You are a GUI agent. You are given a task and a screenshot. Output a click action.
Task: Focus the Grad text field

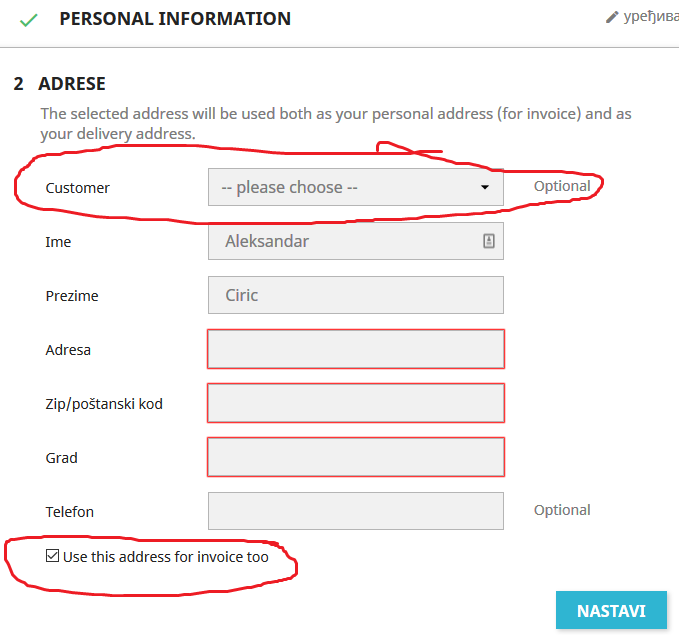click(x=355, y=457)
